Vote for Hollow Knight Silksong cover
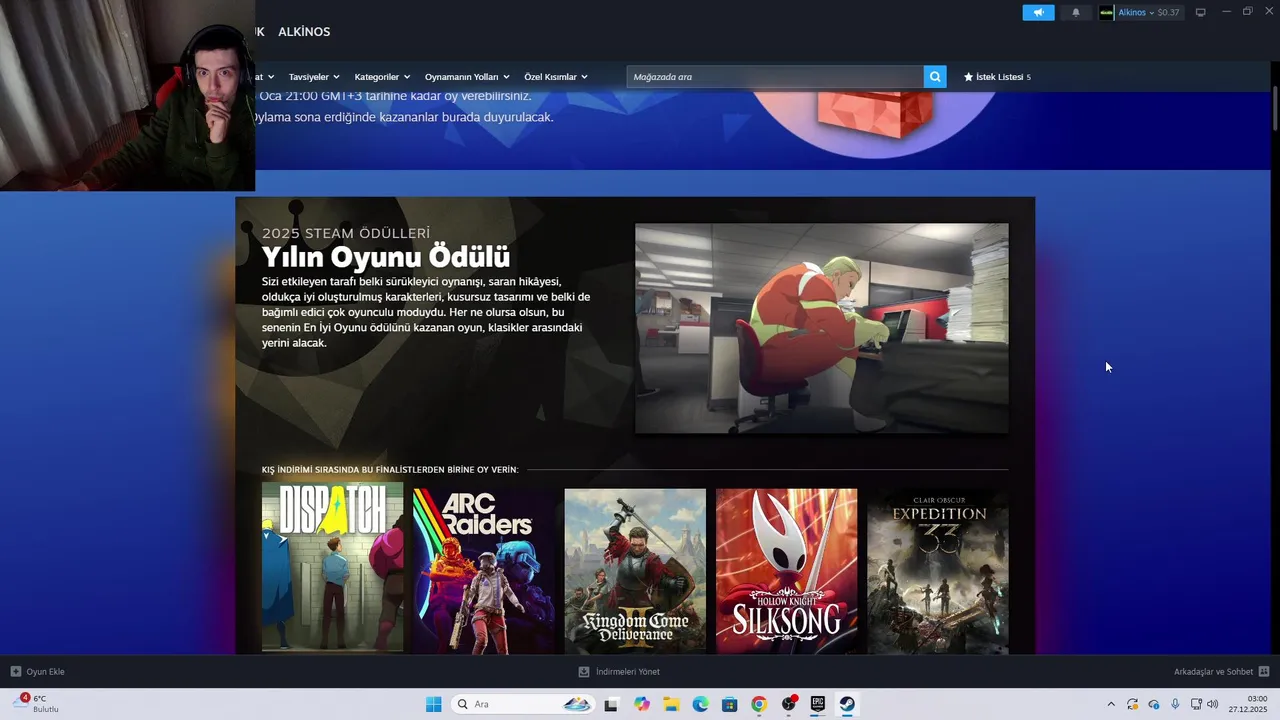This screenshot has height=720, width=1280. [x=786, y=571]
